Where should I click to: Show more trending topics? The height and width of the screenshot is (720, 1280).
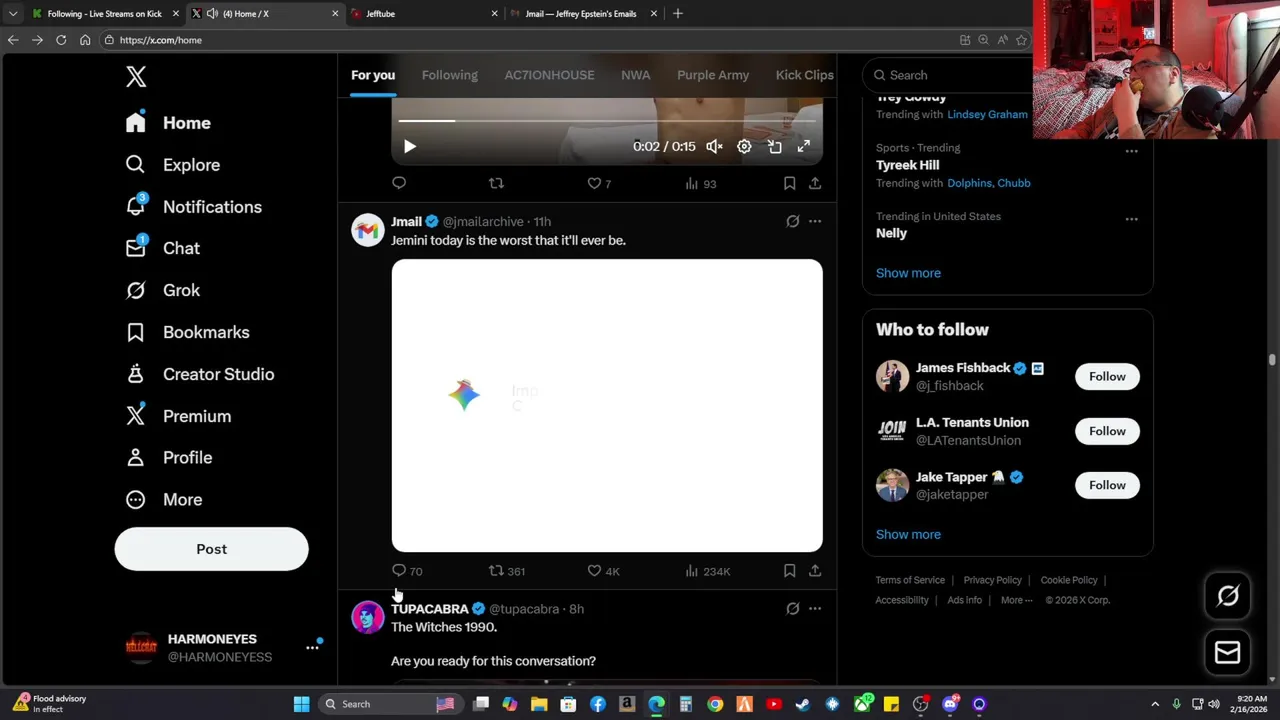click(x=908, y=273)
